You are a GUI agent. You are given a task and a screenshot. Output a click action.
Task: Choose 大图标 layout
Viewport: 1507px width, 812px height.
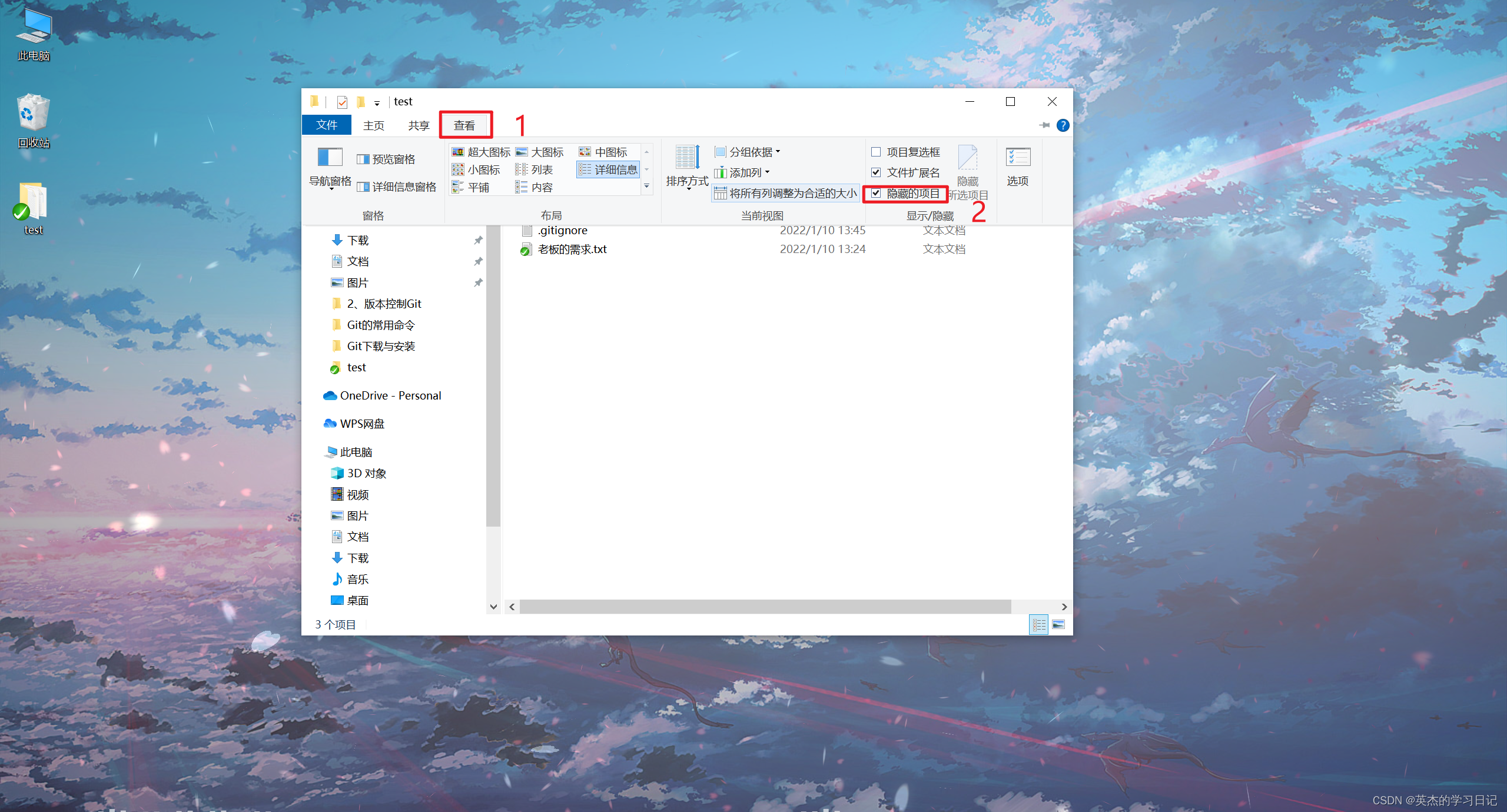point(539,152)
